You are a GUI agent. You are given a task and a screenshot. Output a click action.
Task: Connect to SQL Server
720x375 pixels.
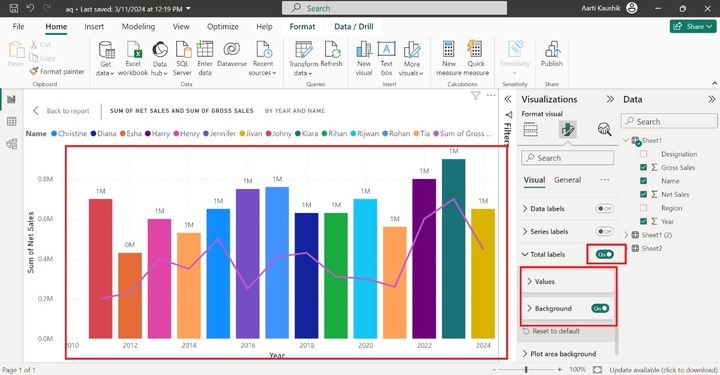[x=182, y=58]
